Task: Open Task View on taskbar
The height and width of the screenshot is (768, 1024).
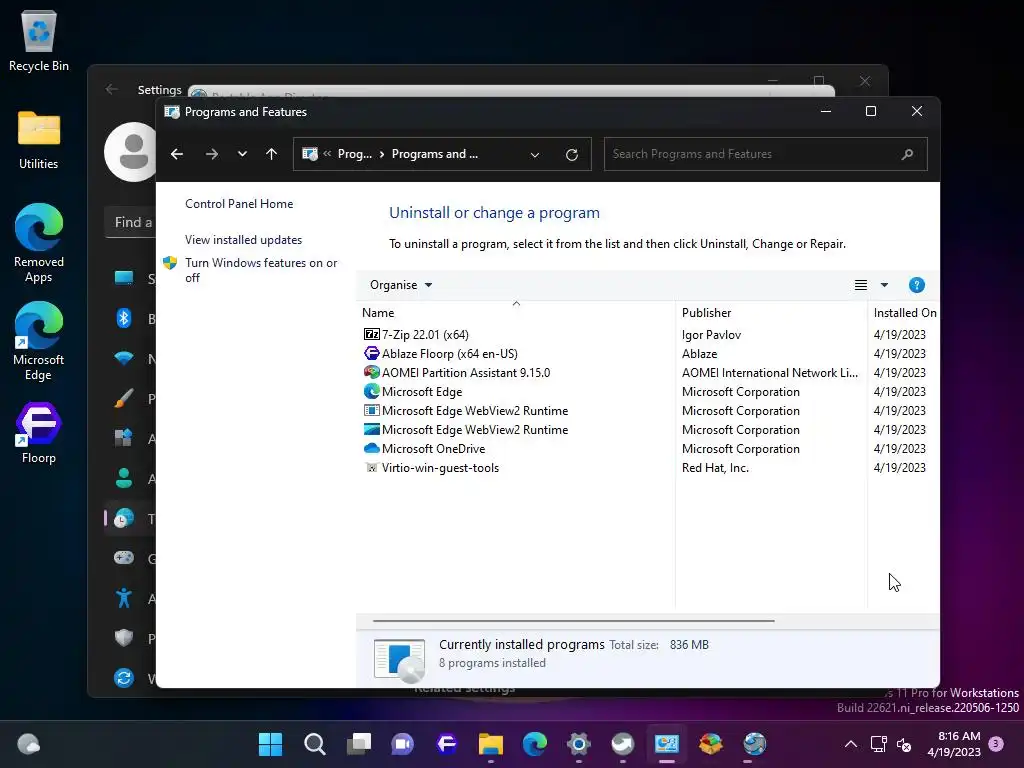Action: (359, 744)
